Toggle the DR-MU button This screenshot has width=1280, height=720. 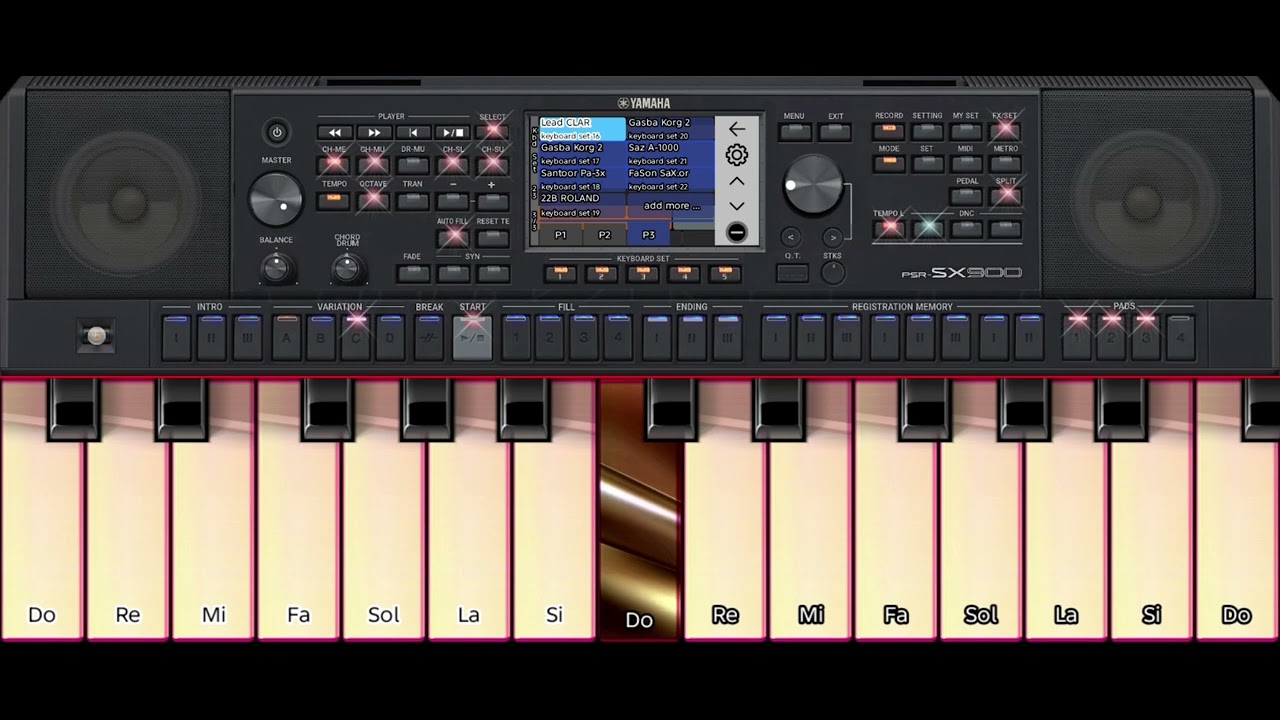coord(413,164)
